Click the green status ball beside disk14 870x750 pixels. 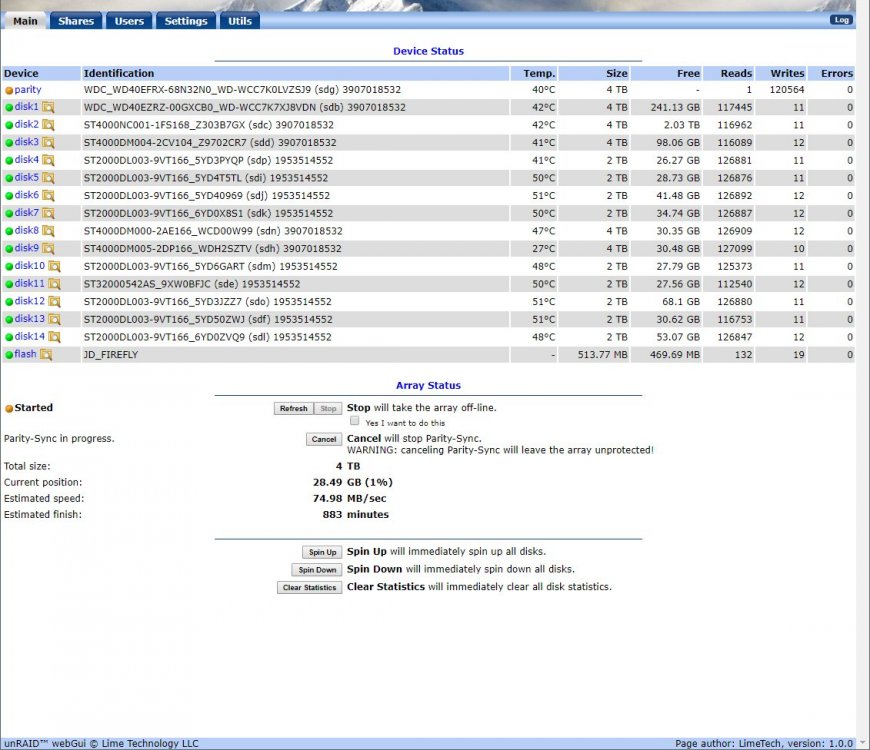point(9,337)
